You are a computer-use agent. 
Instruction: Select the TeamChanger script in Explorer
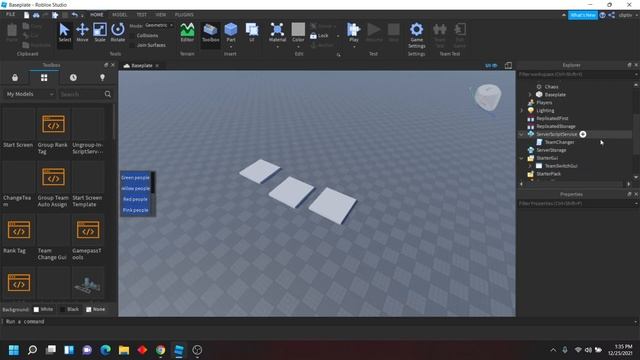[x=559, y=142]
